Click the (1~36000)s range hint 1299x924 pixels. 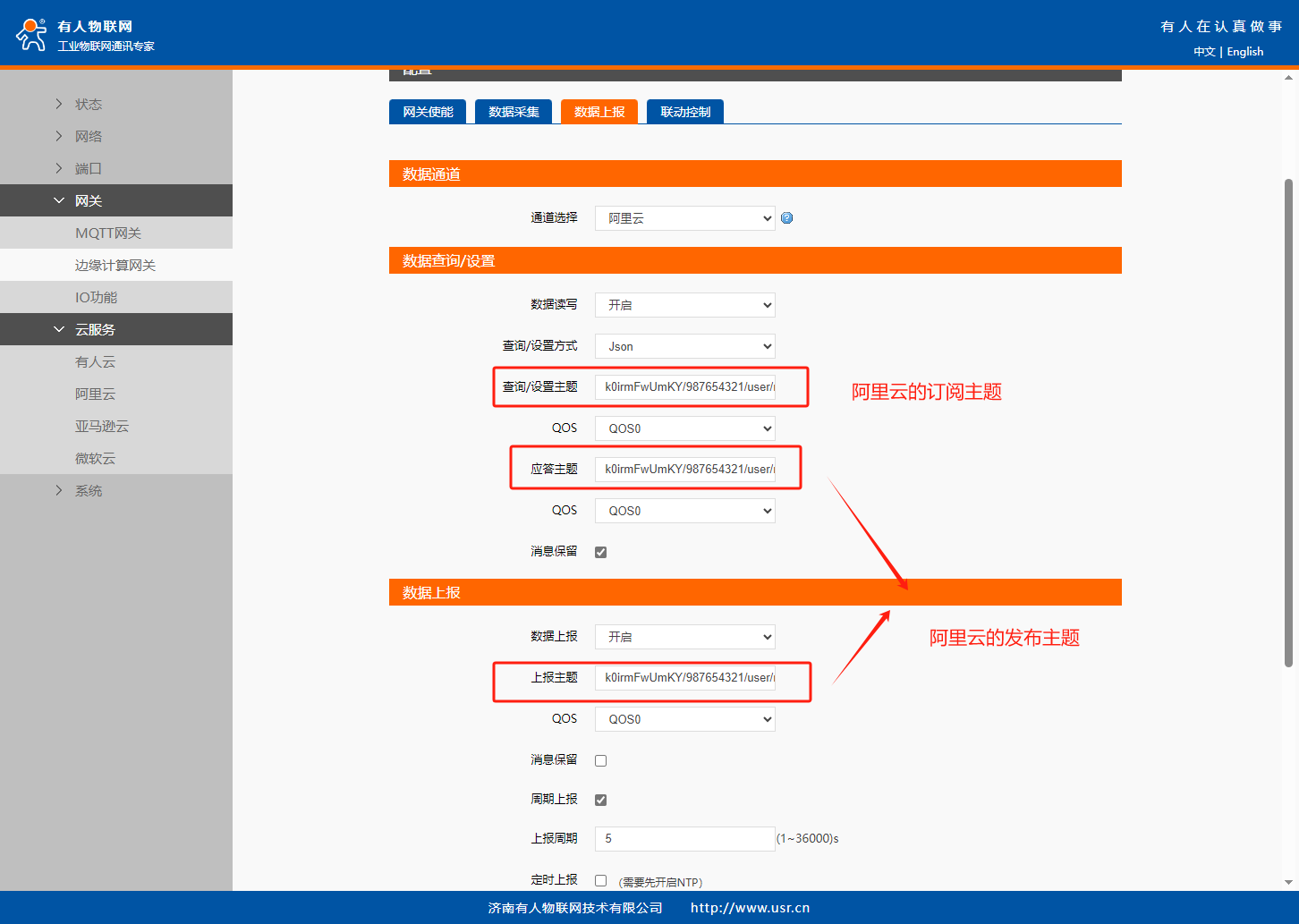(808, 838)
